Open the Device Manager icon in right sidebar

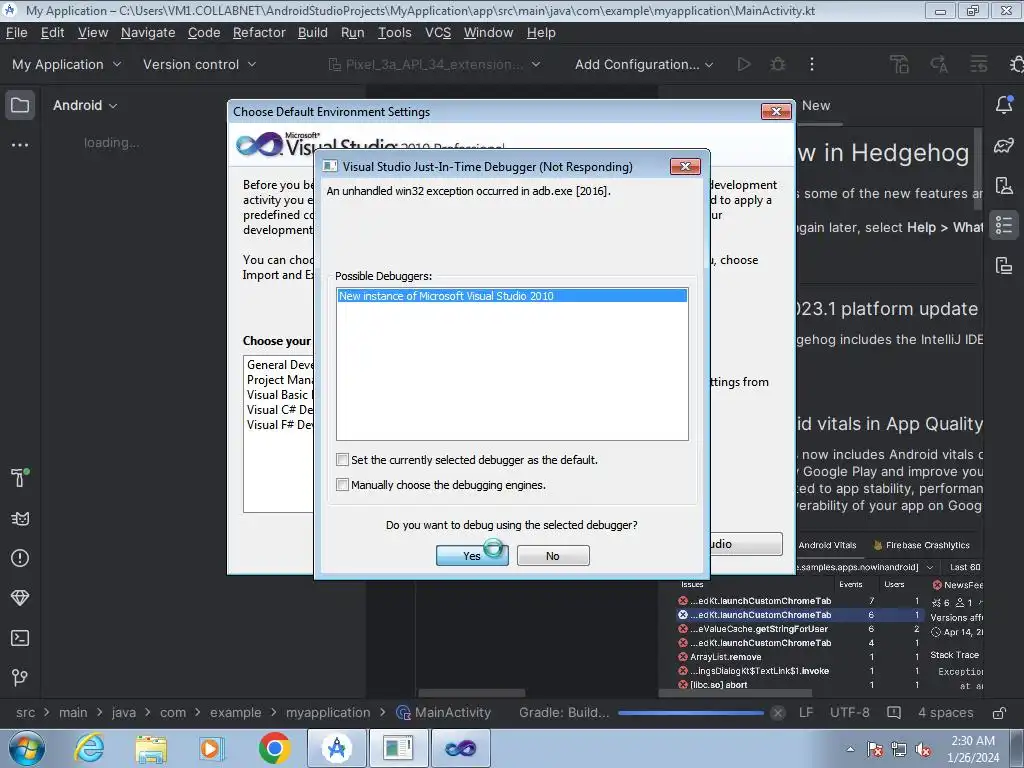[x=1004, y=185]
